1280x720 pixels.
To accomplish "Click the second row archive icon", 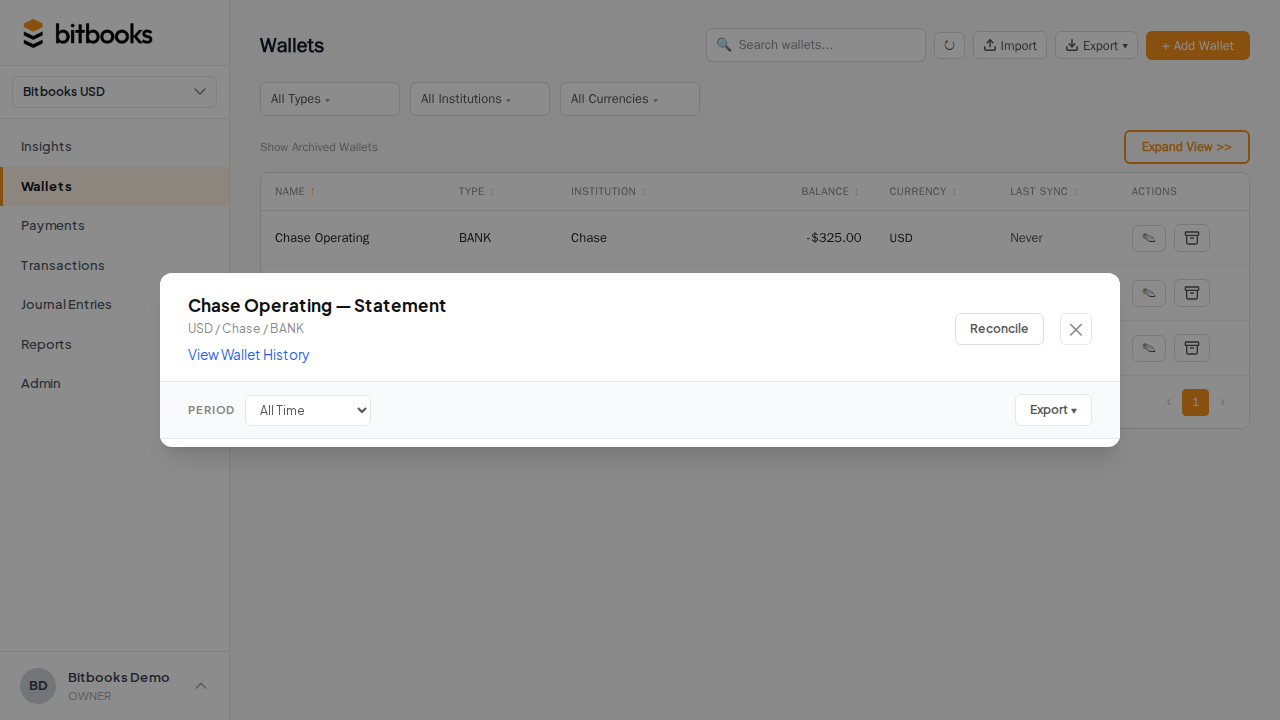I will point(1192,293).
